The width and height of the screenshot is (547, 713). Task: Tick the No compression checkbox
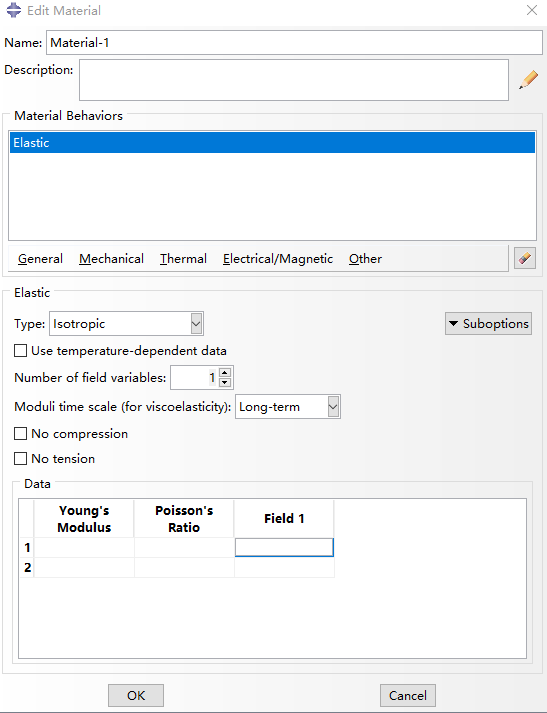pyautogui.click(x=20, y=434)
